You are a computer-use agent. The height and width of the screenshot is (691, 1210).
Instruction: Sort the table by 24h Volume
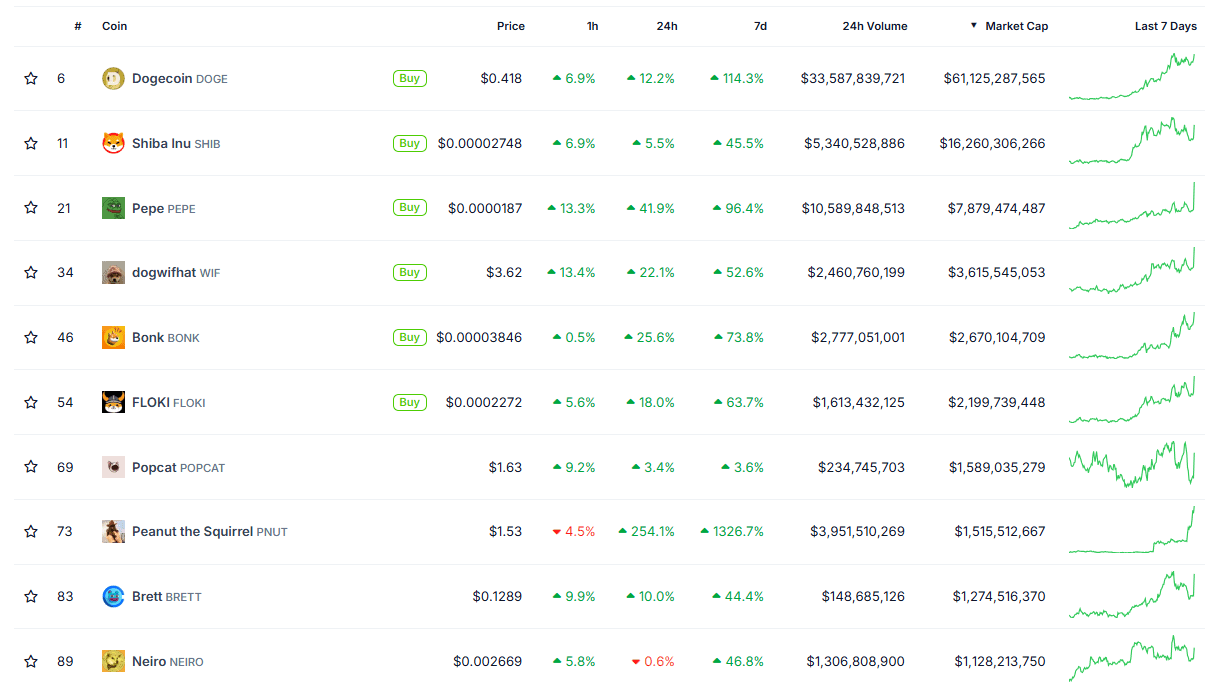(874, 26)
